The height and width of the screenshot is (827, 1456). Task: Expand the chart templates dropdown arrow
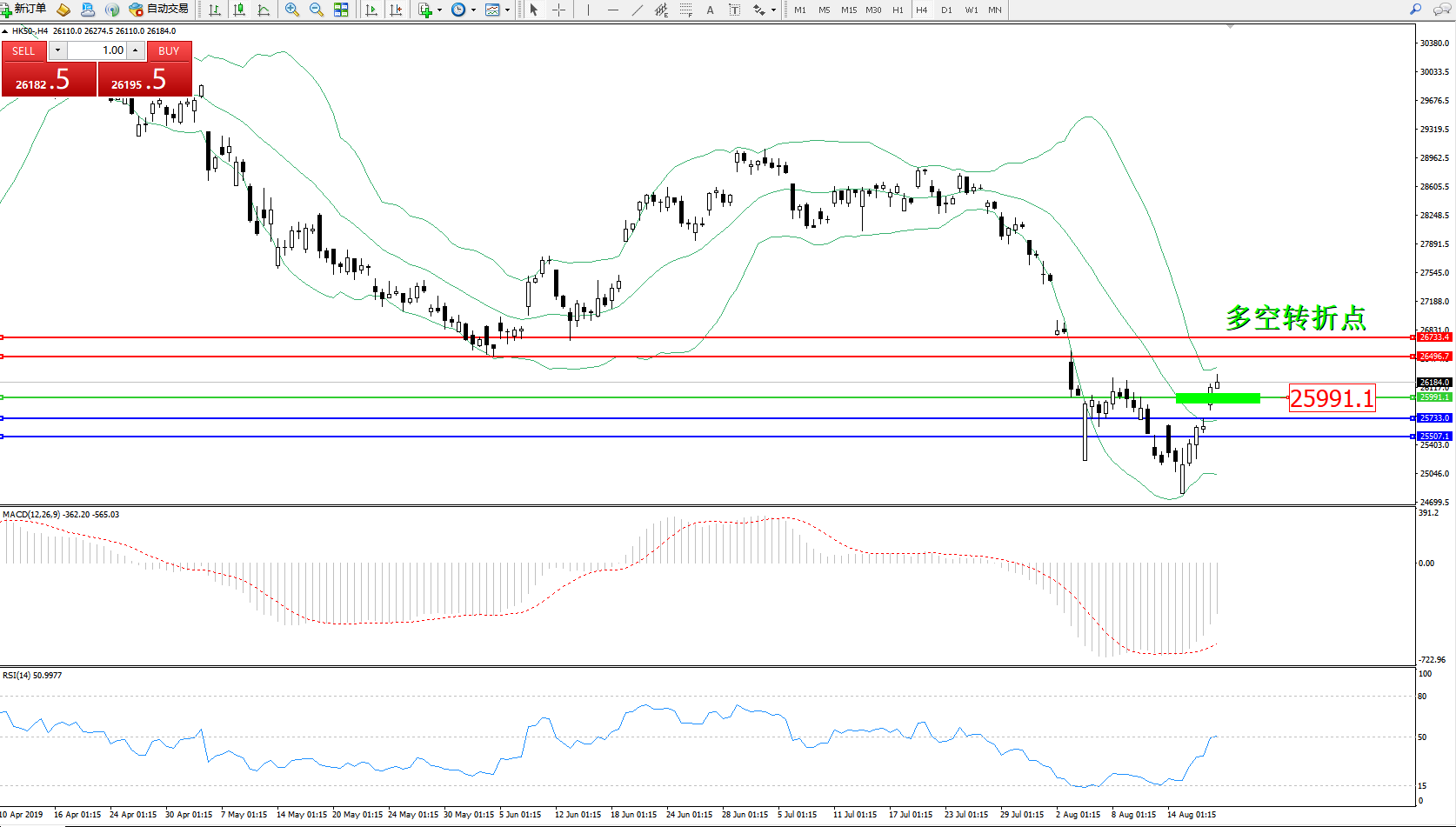507,10
